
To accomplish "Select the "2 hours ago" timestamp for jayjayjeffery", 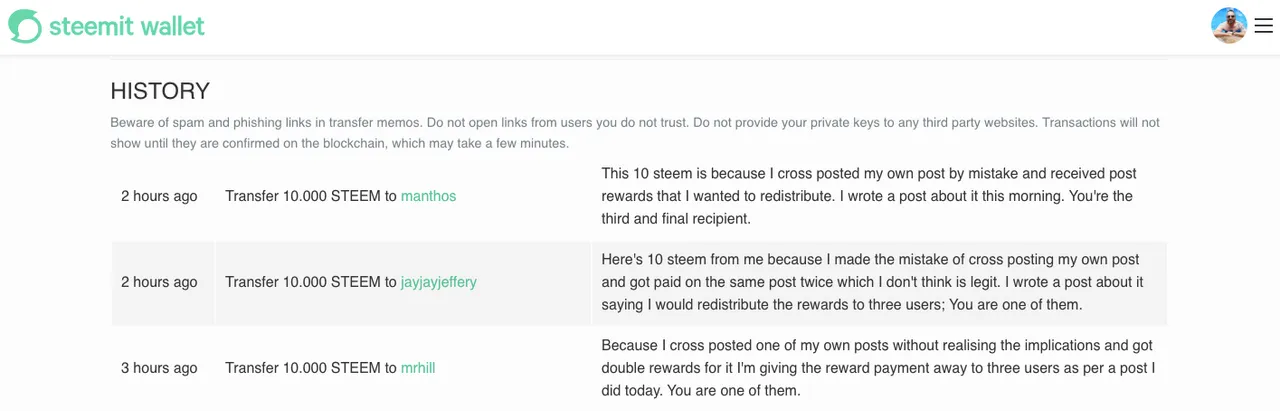I will [159, 282].
